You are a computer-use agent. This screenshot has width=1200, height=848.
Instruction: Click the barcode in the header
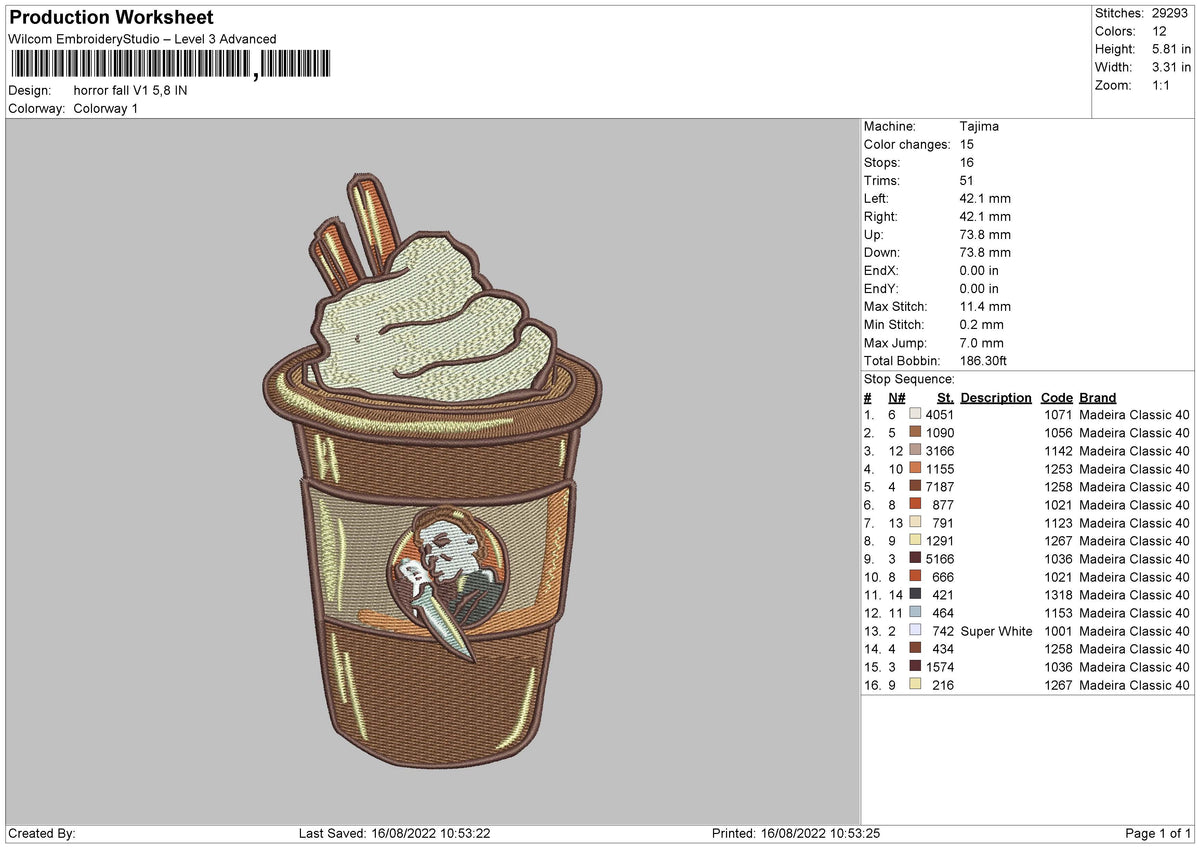172,66
